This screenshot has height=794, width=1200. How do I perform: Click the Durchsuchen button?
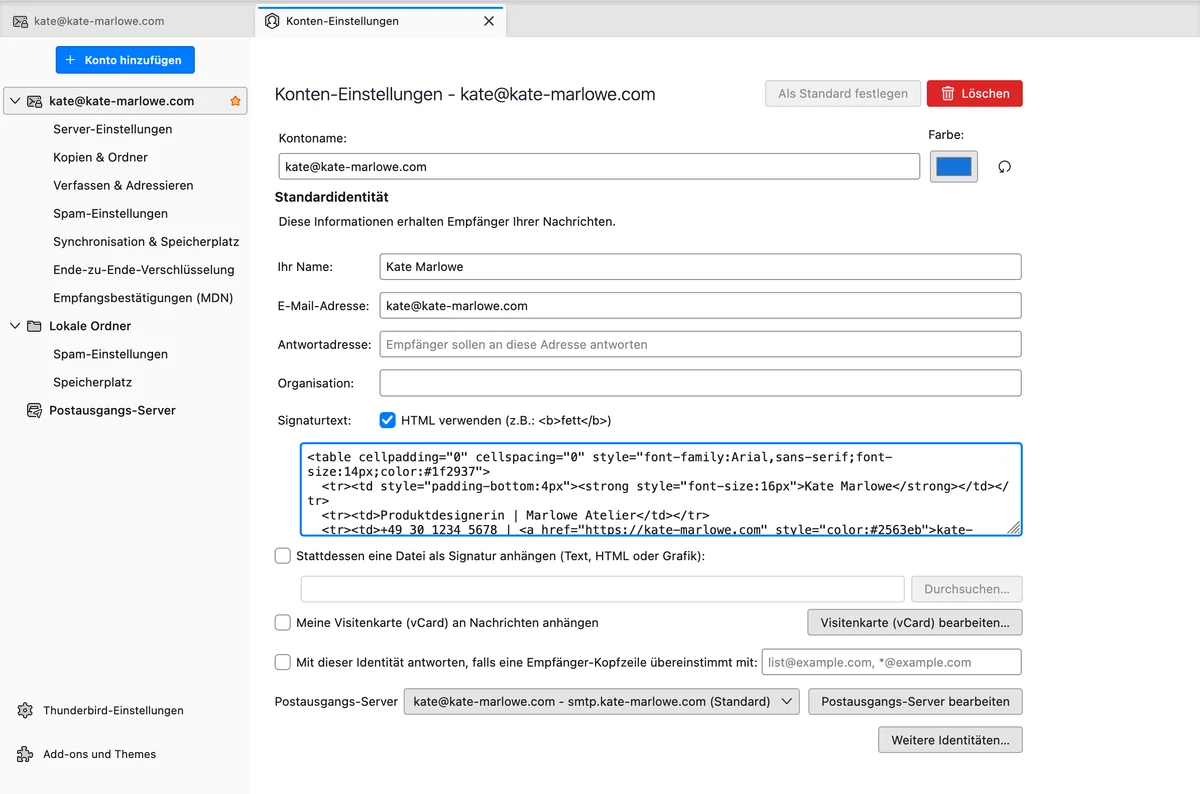pyautogui.click(x=967, y=588)
